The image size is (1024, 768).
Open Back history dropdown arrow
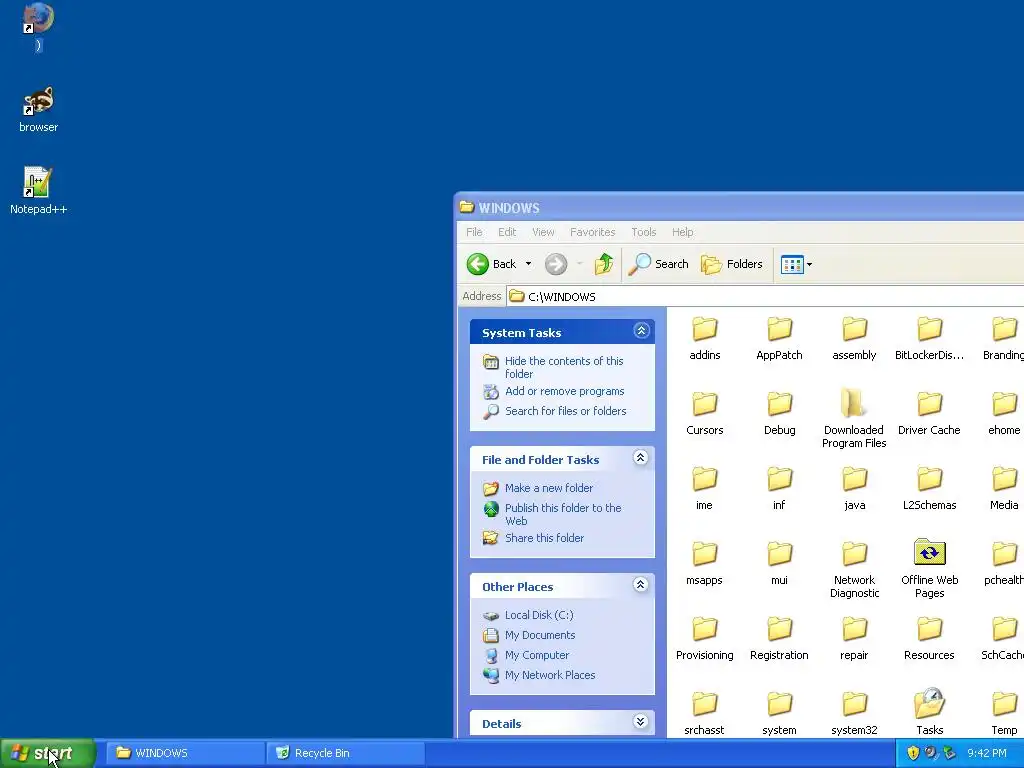tap(528, 264)
